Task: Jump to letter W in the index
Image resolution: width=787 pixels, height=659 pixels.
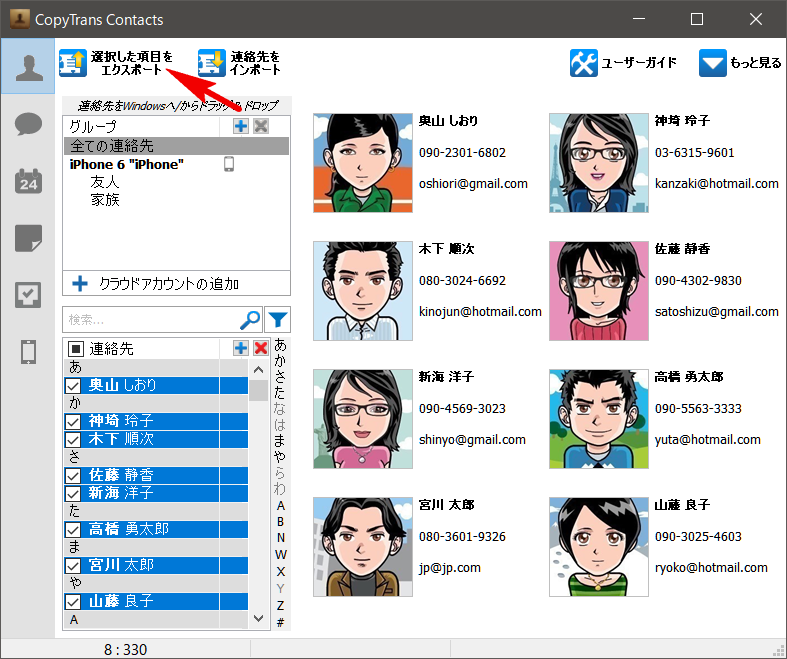Action: pos(281,555)
